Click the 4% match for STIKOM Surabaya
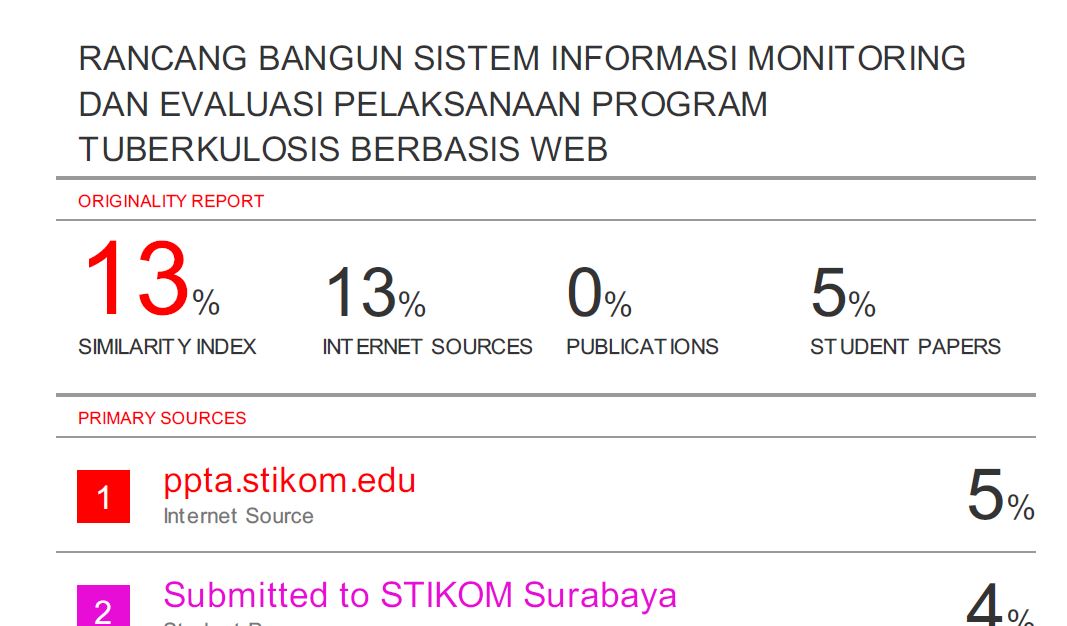The width and height of the screenshot is (1067, 626). coord(1000,604)
